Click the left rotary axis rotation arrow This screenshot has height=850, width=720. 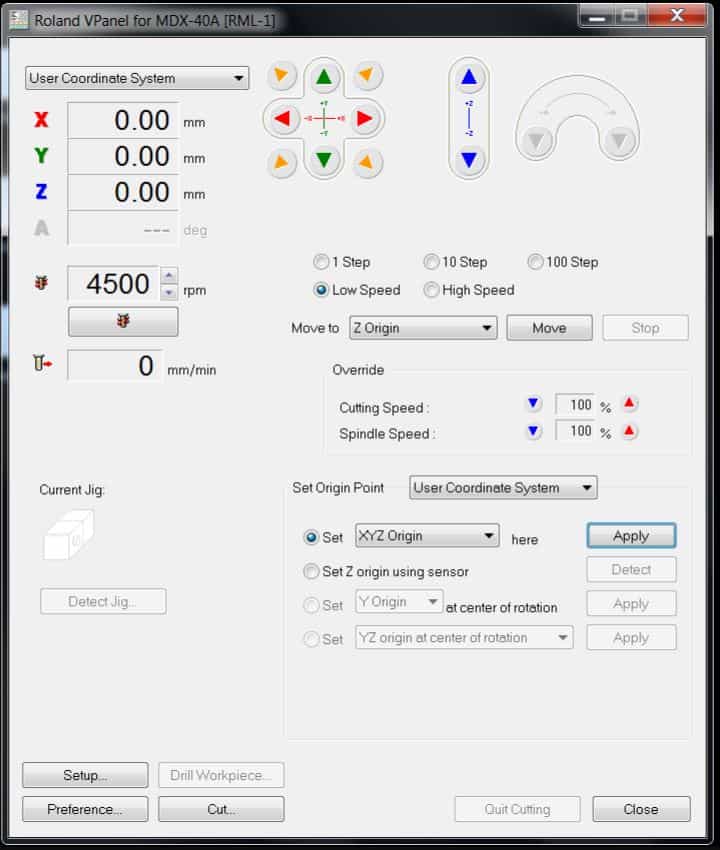click(x=536, y=141)
